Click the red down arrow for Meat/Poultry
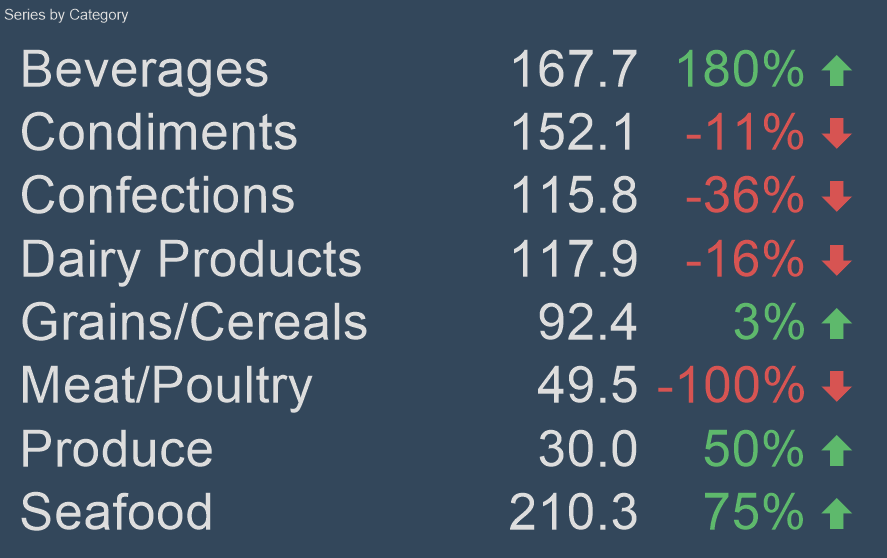Screen dimensions: 887x558 point(836,386)
